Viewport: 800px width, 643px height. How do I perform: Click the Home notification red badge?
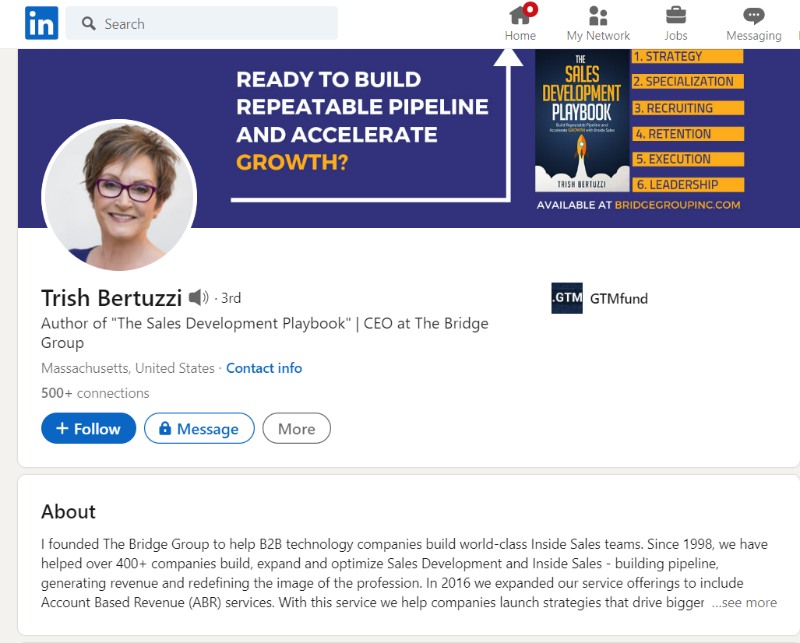click(531, 9)
